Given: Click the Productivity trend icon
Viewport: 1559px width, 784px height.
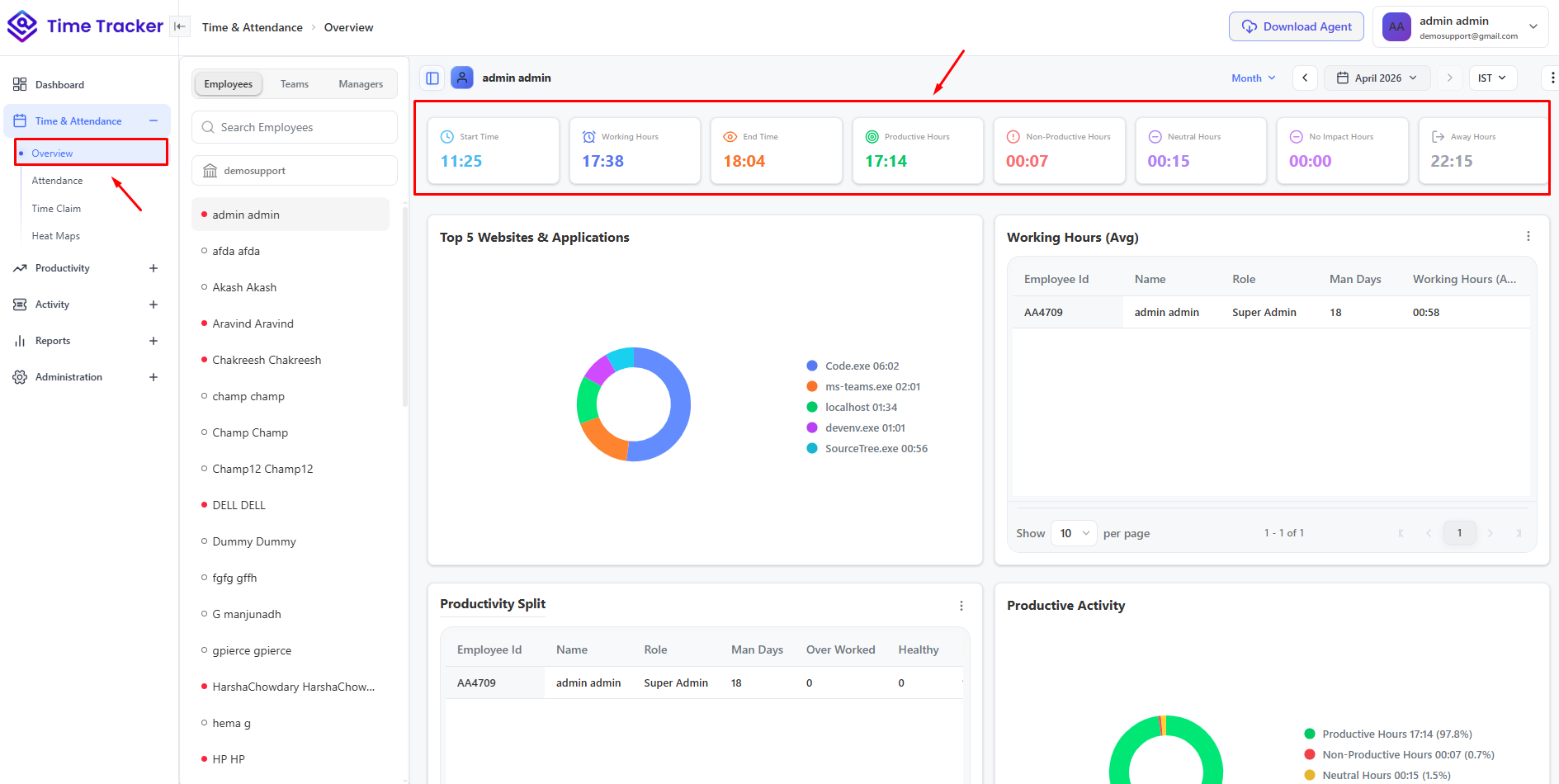Looking at the screenshot, I should pos(20,268).
